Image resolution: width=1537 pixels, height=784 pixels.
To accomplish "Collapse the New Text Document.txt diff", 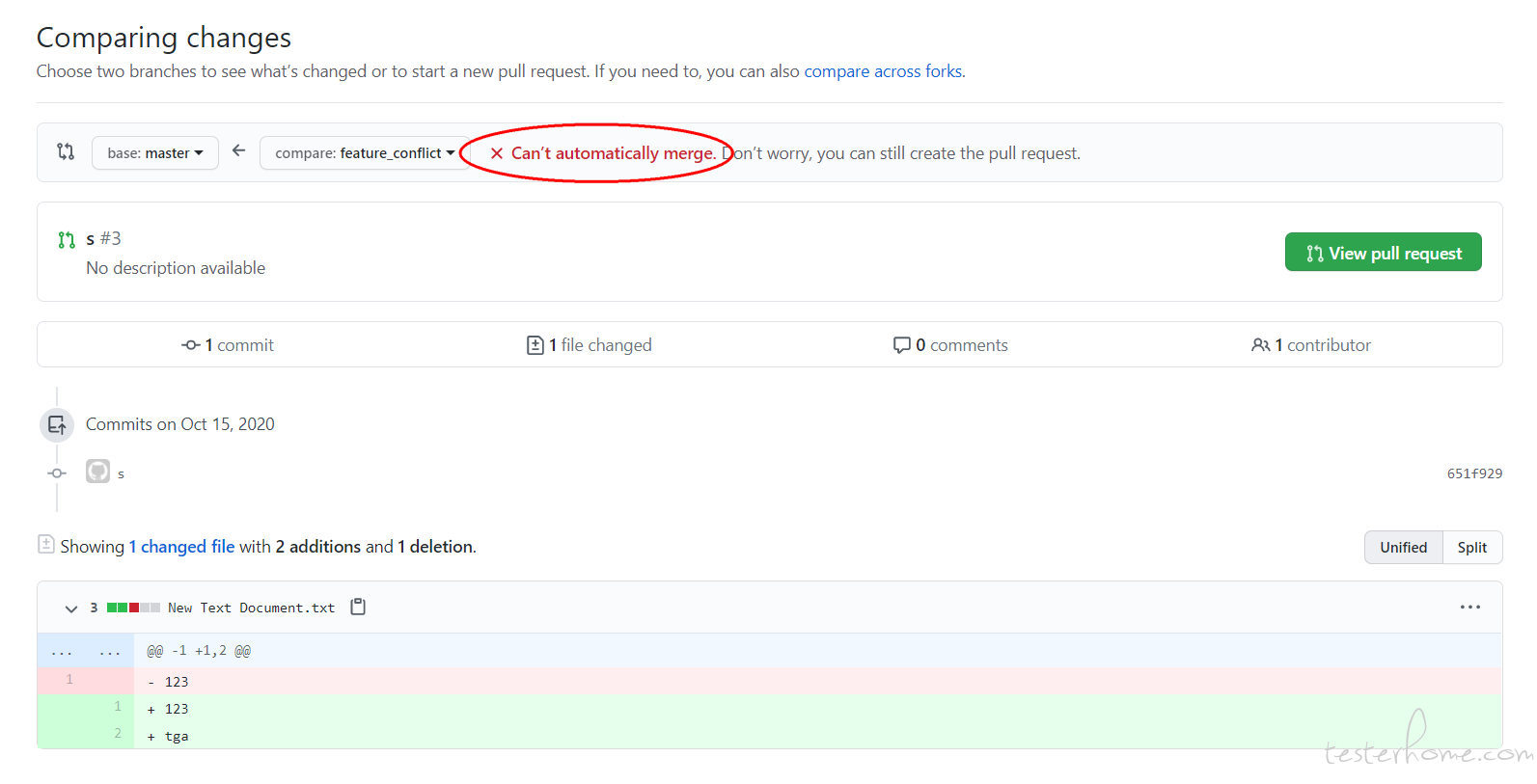I will 70,608.
